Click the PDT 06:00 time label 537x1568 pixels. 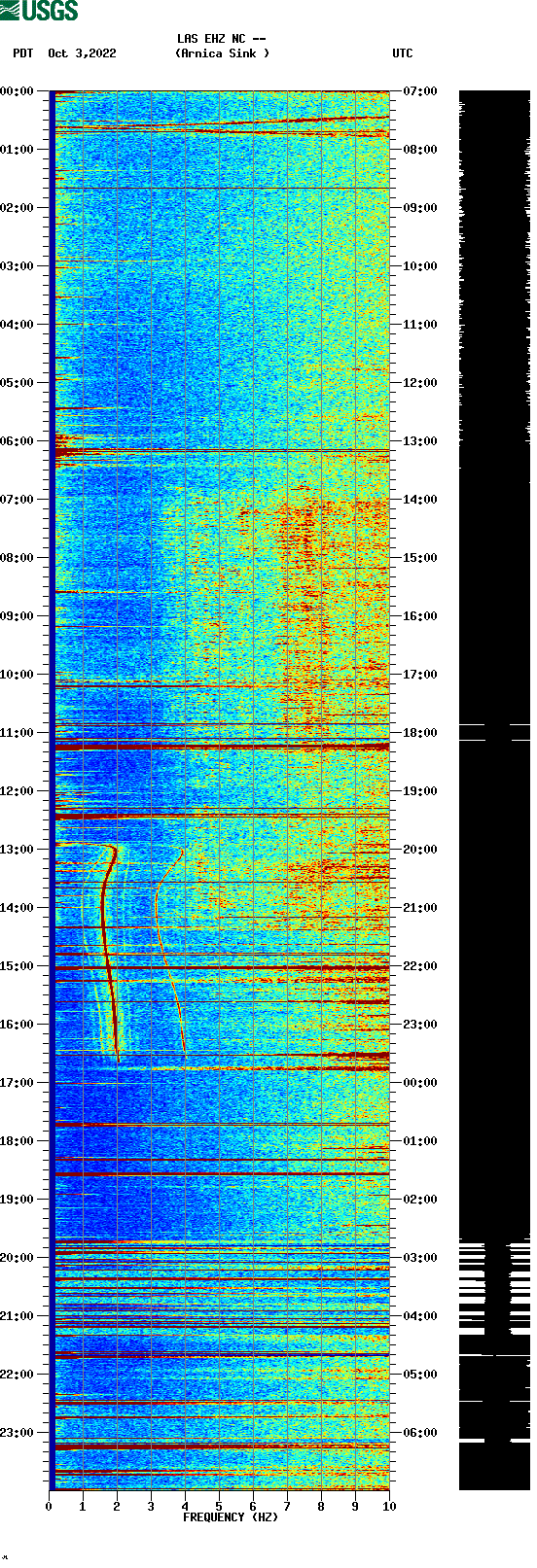(x=17, y=441)
